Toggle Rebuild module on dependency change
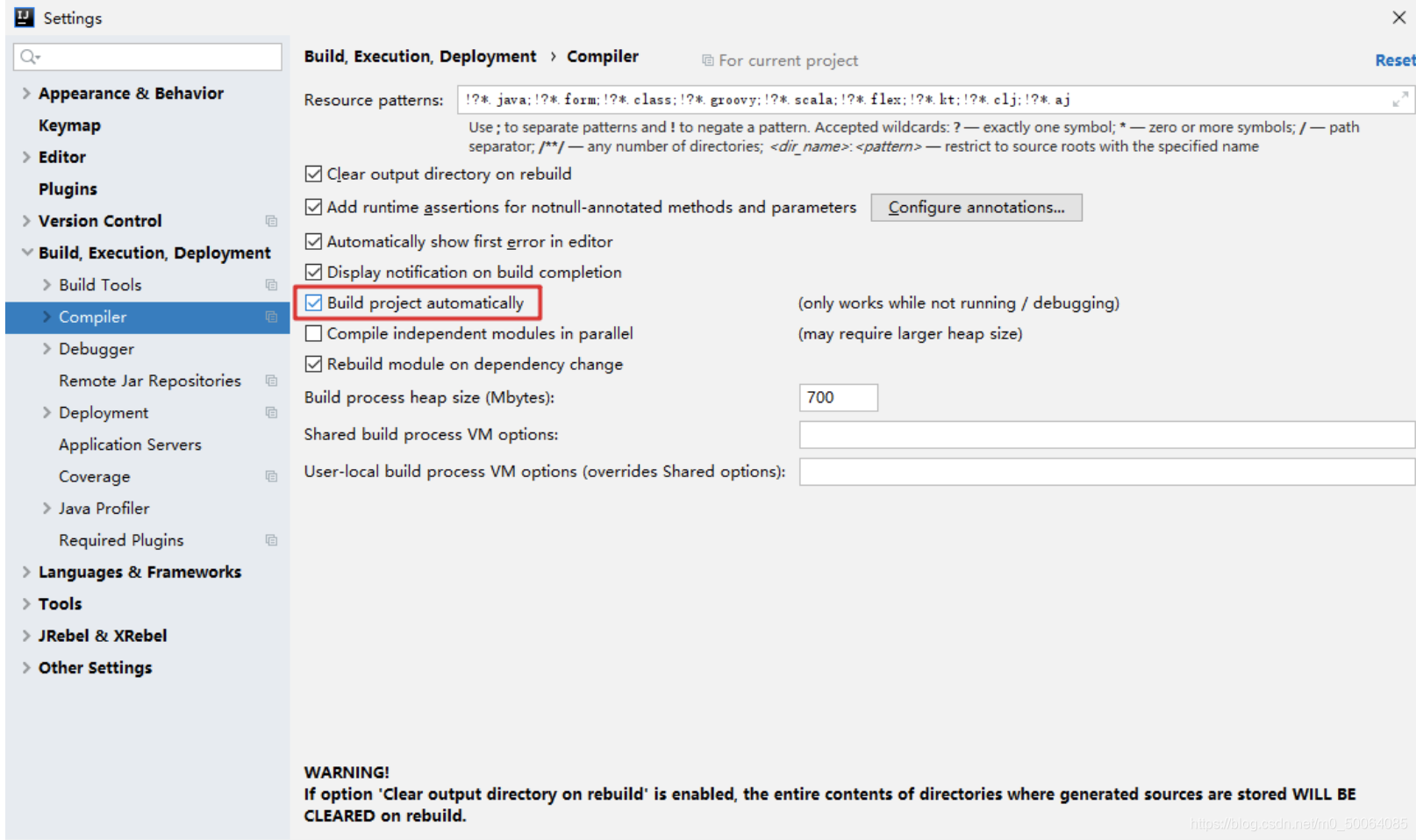The image size is (1416, 840). pos(313,364)
